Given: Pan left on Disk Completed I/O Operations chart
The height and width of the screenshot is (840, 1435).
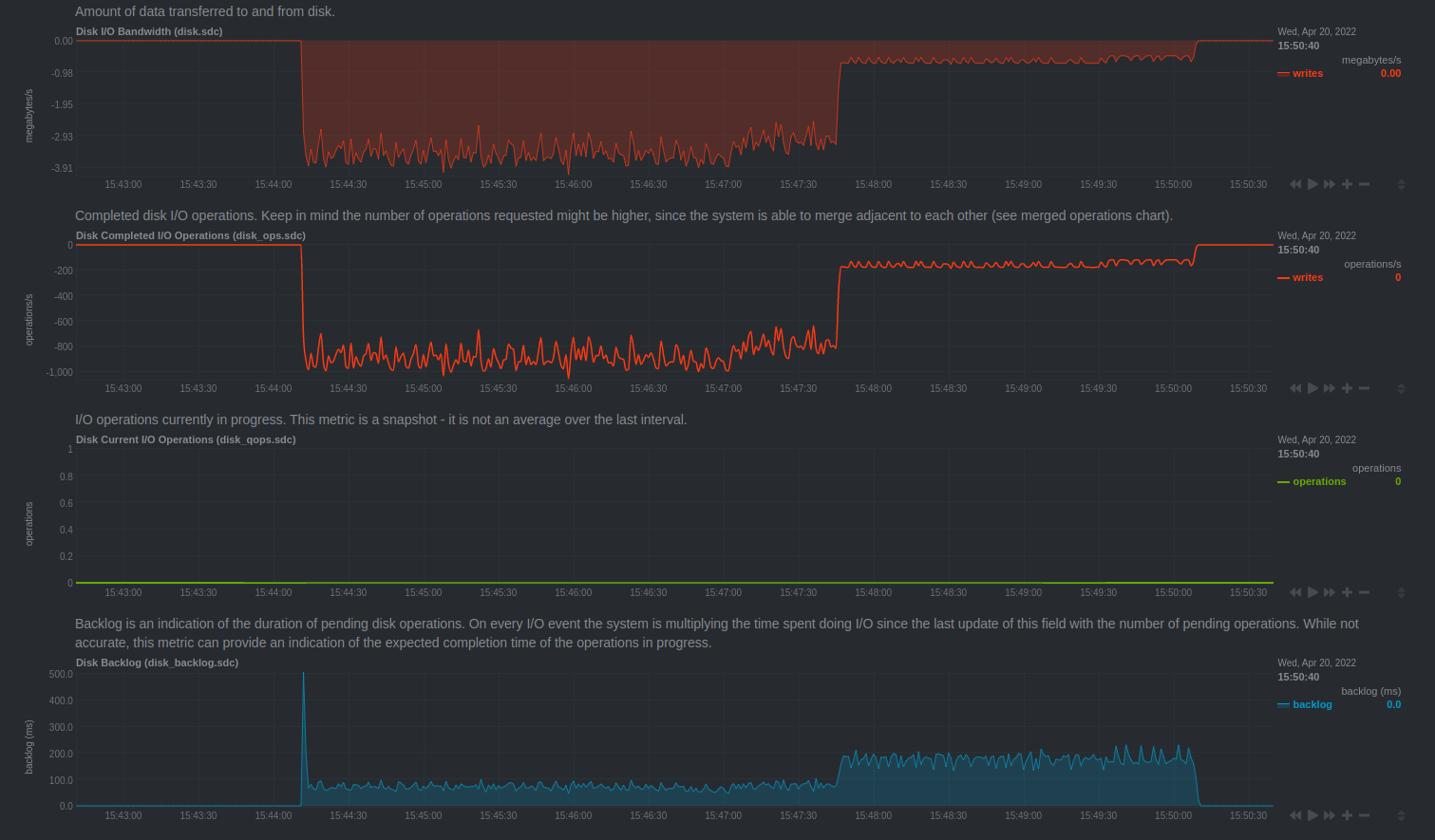Looking at the screenshot, I should coord(1295,388).
